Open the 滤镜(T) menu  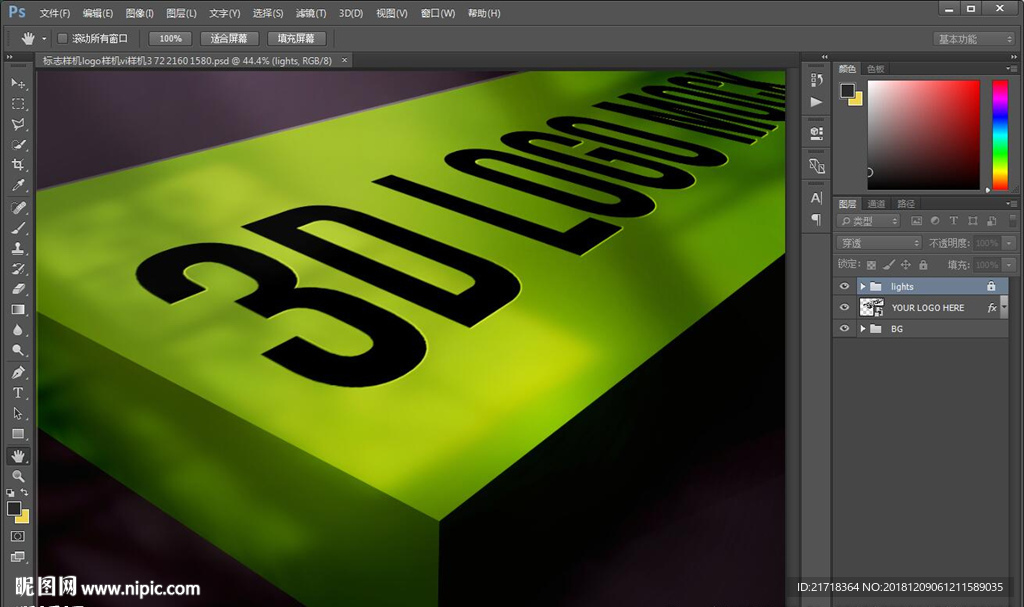[x=311, y=13]
